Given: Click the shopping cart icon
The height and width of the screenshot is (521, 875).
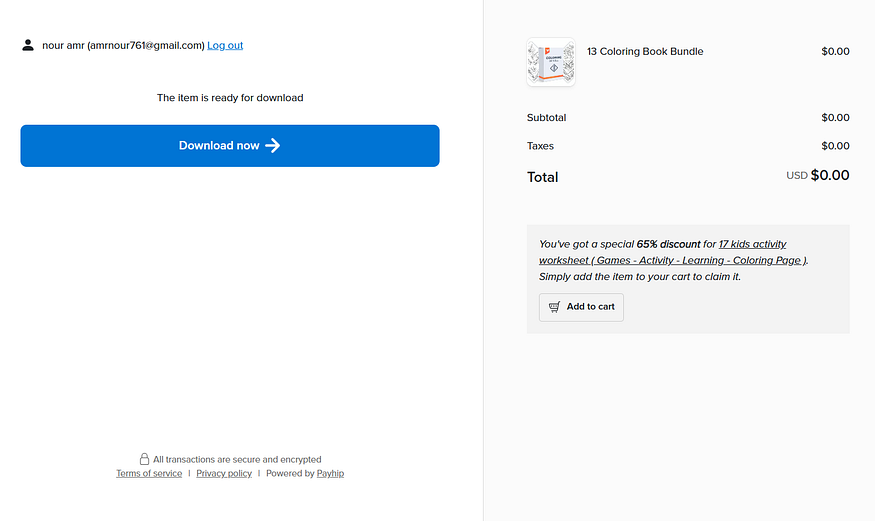Looking at the screenshot, I should click(x=554, y=307).
